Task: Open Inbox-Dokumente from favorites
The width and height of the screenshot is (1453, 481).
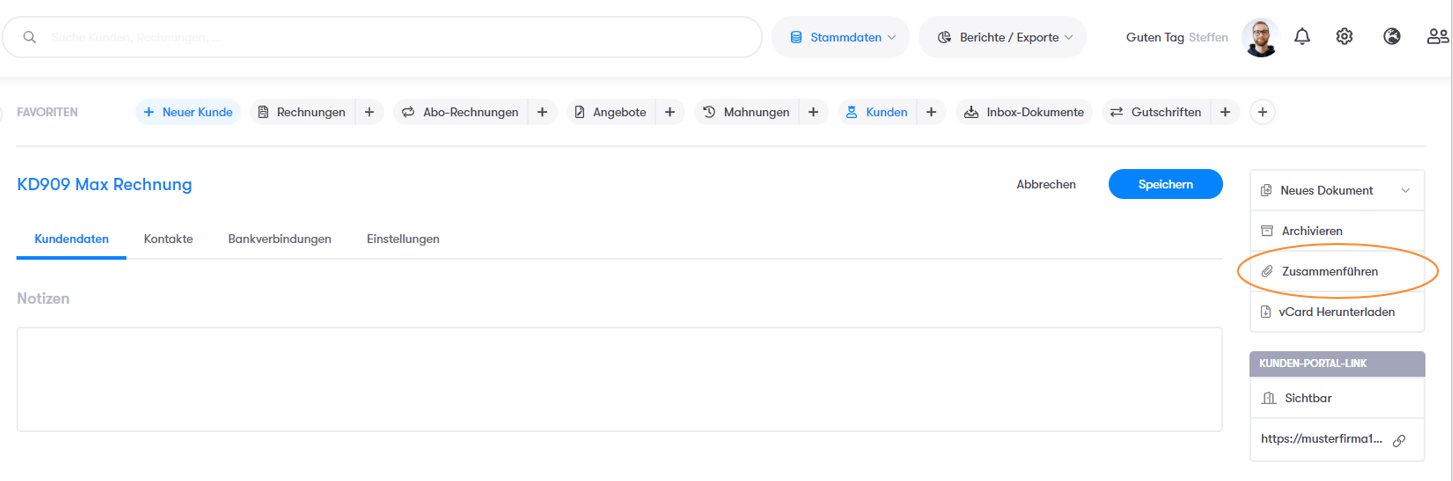Action: click(1024, 112)
